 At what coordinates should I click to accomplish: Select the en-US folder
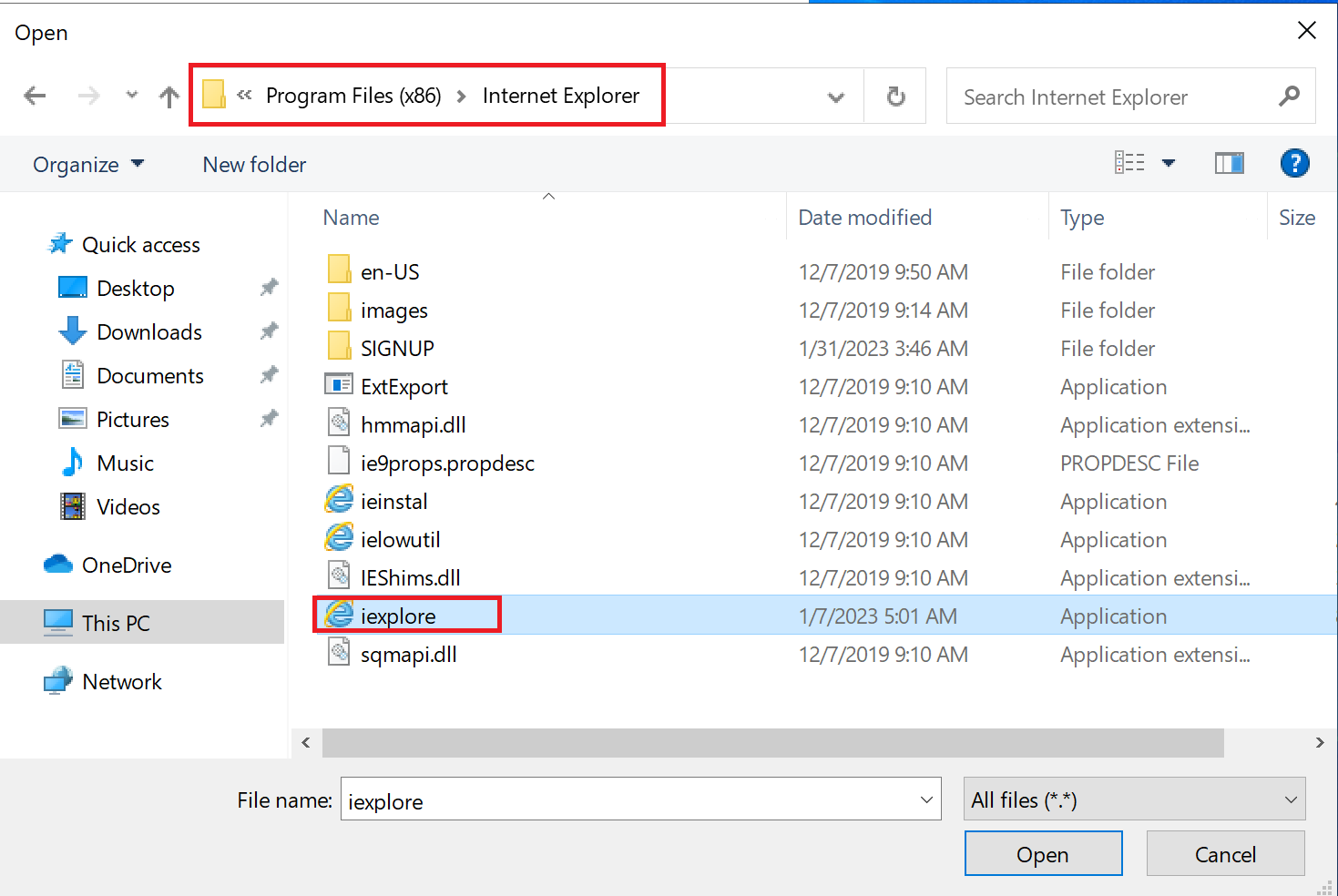click(390, 272)
